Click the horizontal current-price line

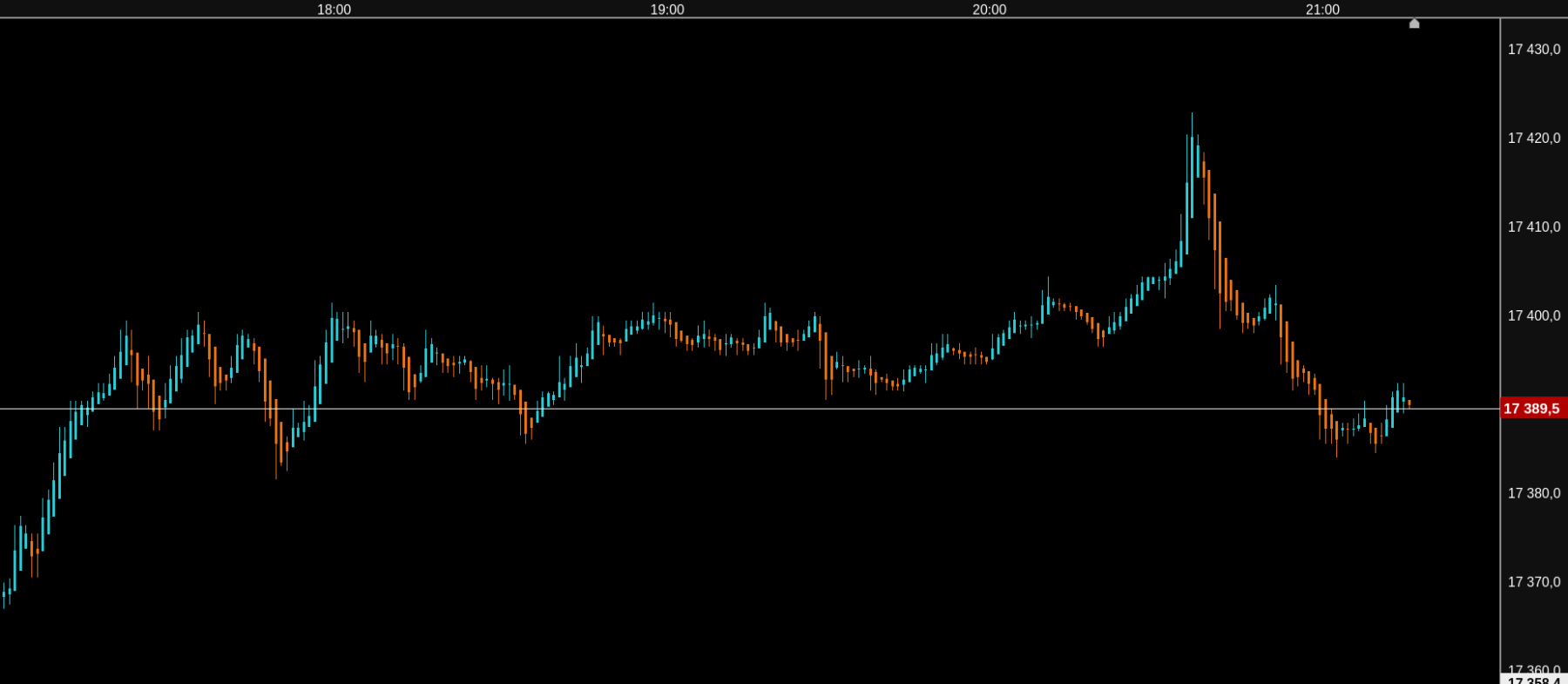749,409
